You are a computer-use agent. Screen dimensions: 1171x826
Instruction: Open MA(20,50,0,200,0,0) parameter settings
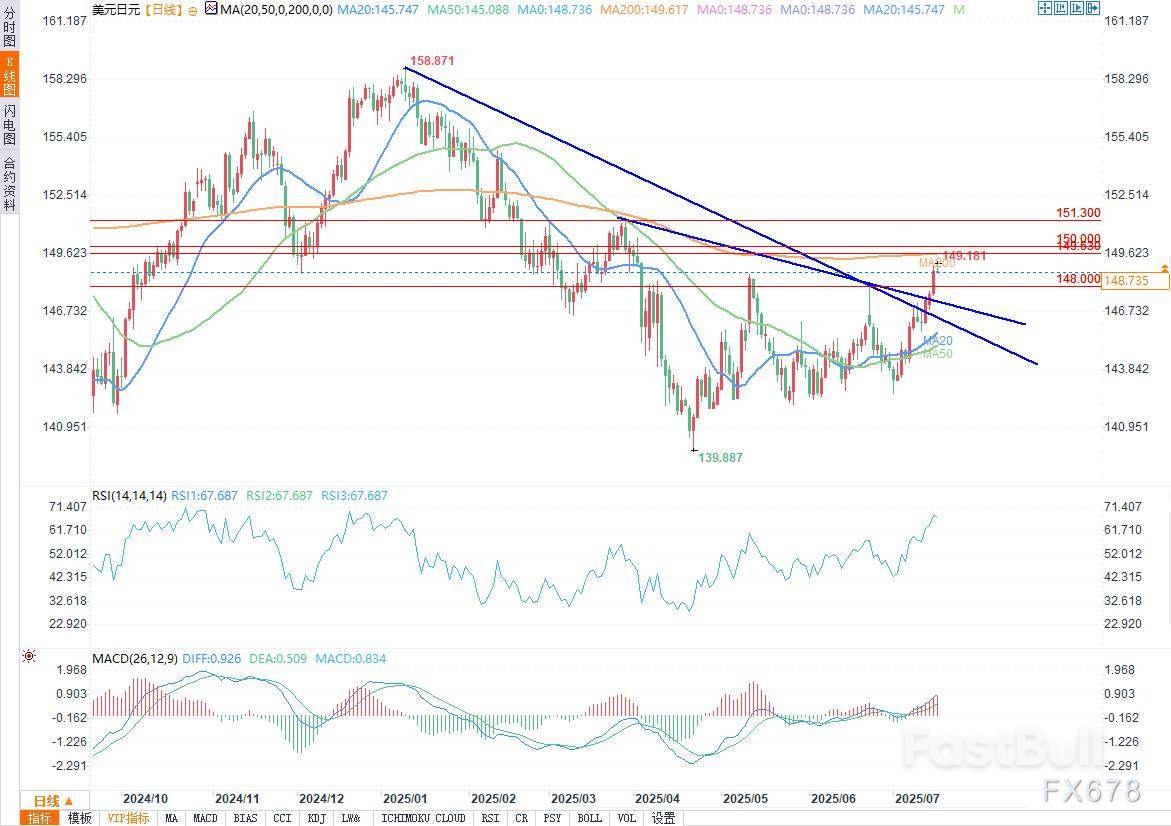(276, 9)
